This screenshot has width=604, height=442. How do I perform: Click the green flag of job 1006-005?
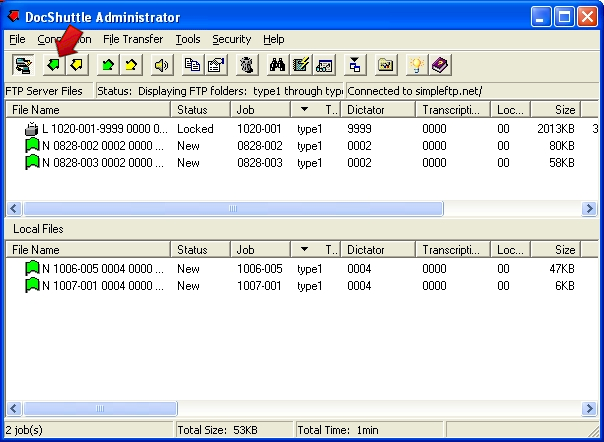(x=32, y=268)
